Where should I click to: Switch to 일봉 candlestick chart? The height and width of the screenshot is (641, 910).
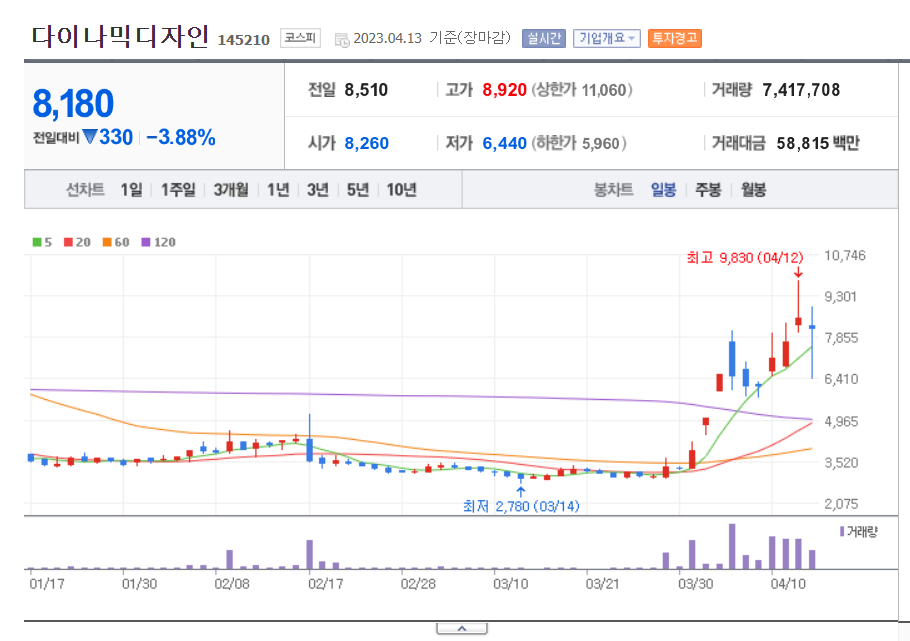[x=663, y=190]
